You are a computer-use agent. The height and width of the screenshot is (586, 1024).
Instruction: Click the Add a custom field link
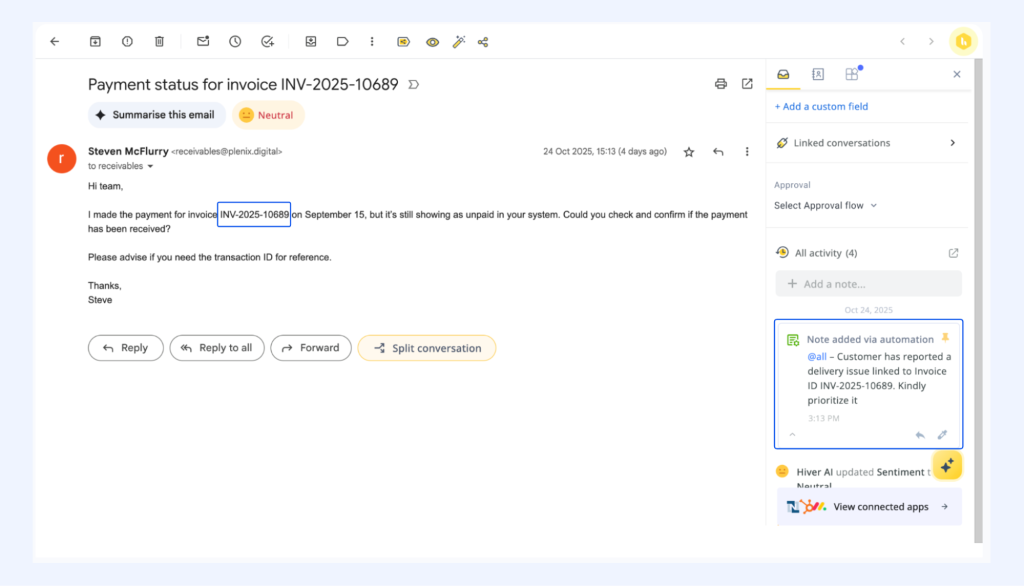(x=821, y=106)
